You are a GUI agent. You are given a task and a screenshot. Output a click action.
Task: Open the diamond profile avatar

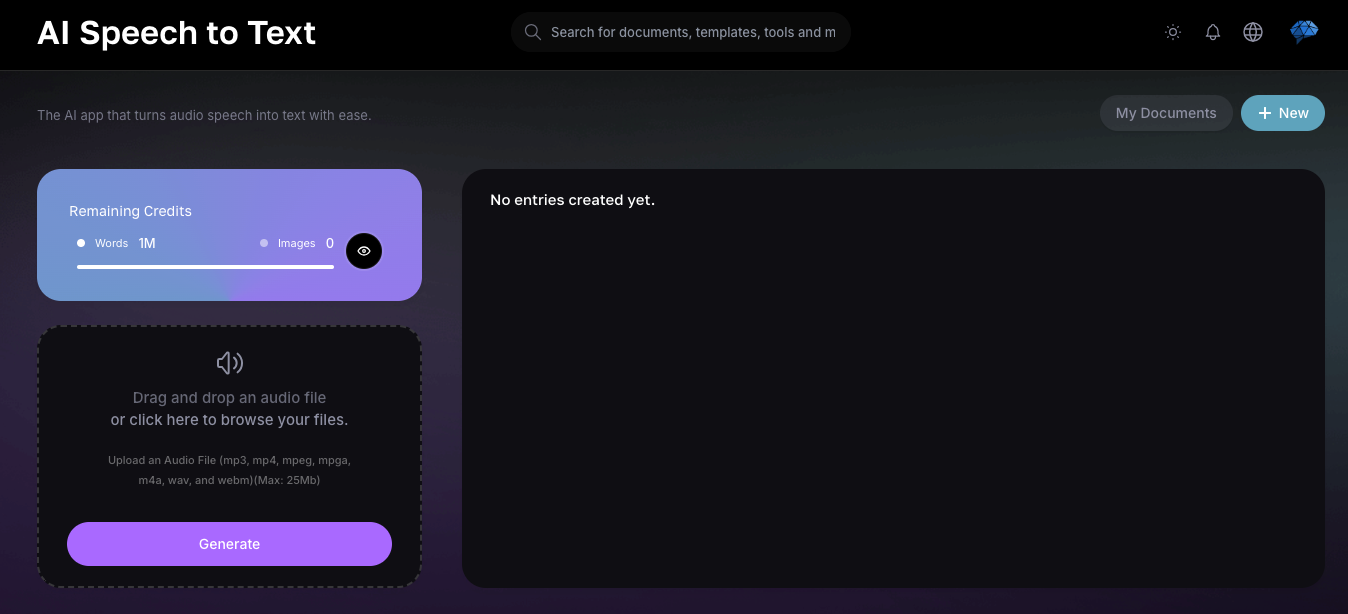coord(1304,32)
